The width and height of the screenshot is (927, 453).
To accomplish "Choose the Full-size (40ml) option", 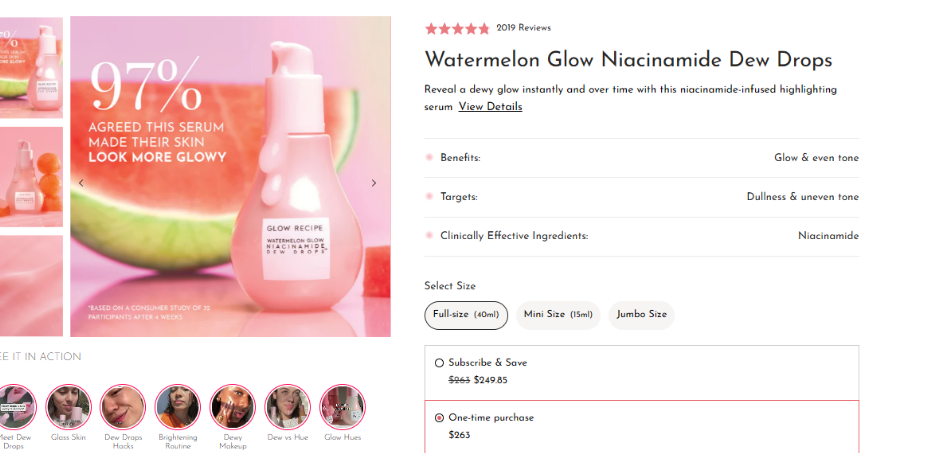I will (466, 315).
